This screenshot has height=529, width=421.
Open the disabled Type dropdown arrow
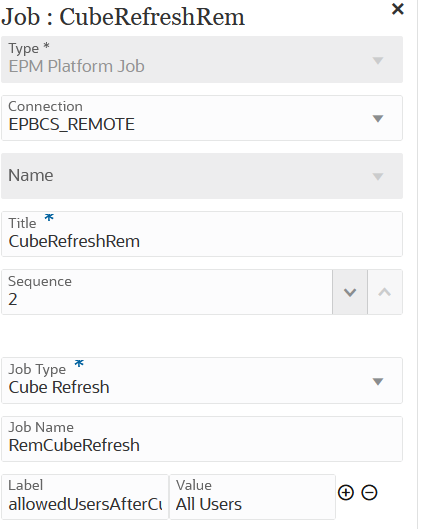point(378,60)
